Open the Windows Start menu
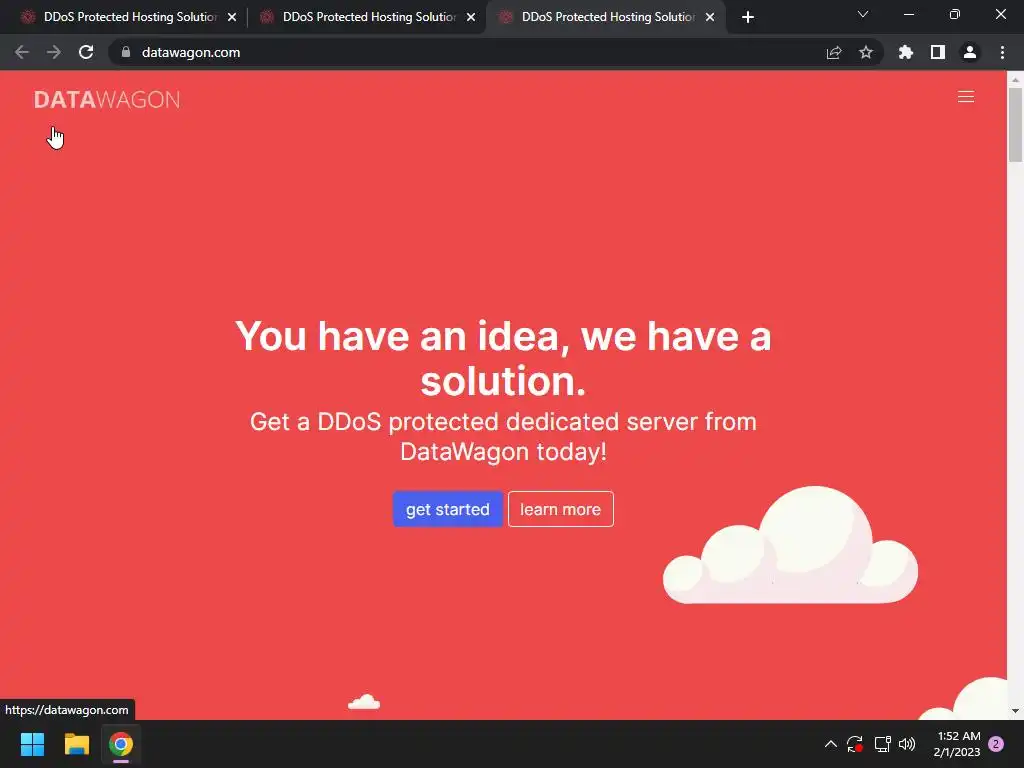 (x=32, y=744)
